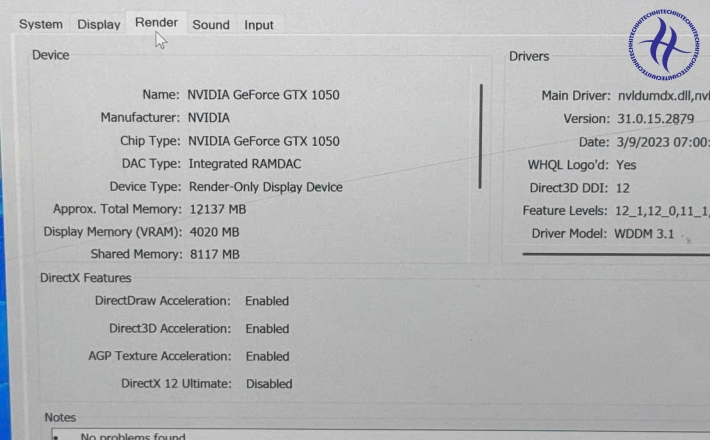Click the 'Main Driver:' label
This screenshot has width=710, height=440.
coord(576,96)
